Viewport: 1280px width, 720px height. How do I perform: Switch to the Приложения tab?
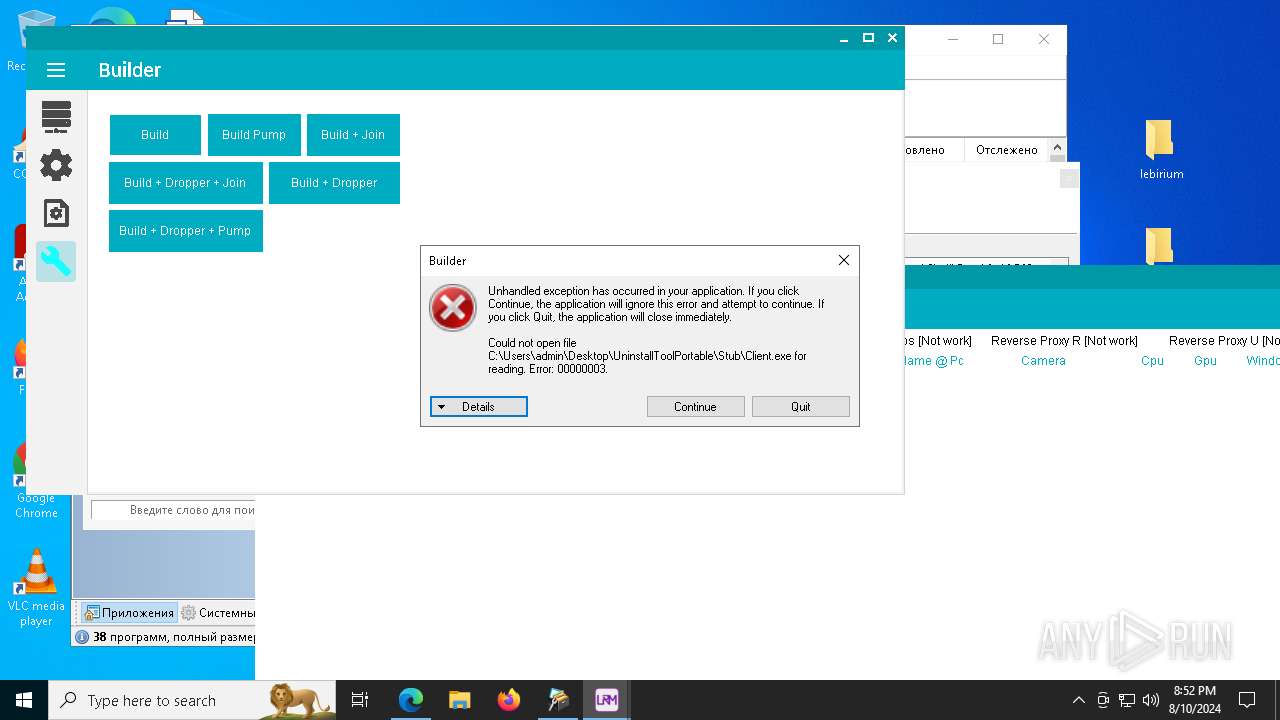pos(129,613)
